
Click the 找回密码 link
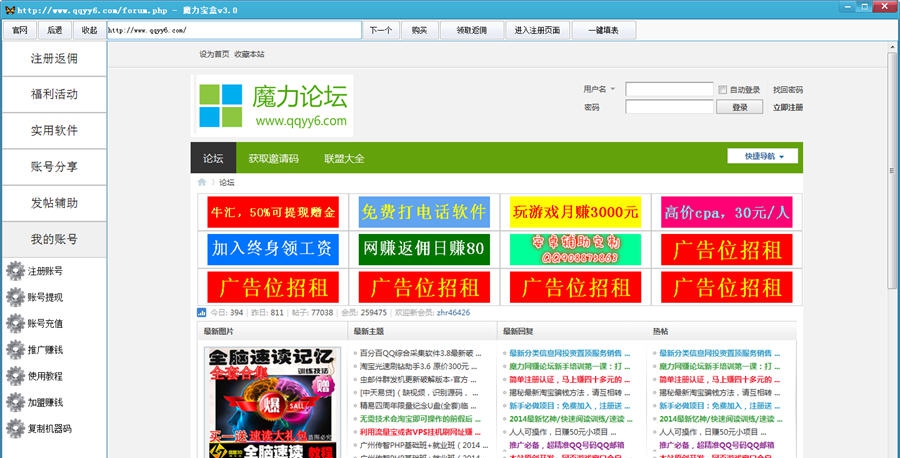(788, 90)
